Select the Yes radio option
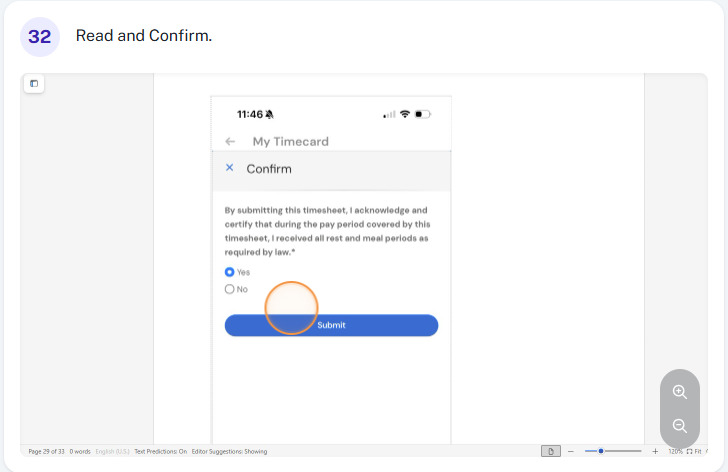 [229, 272]
